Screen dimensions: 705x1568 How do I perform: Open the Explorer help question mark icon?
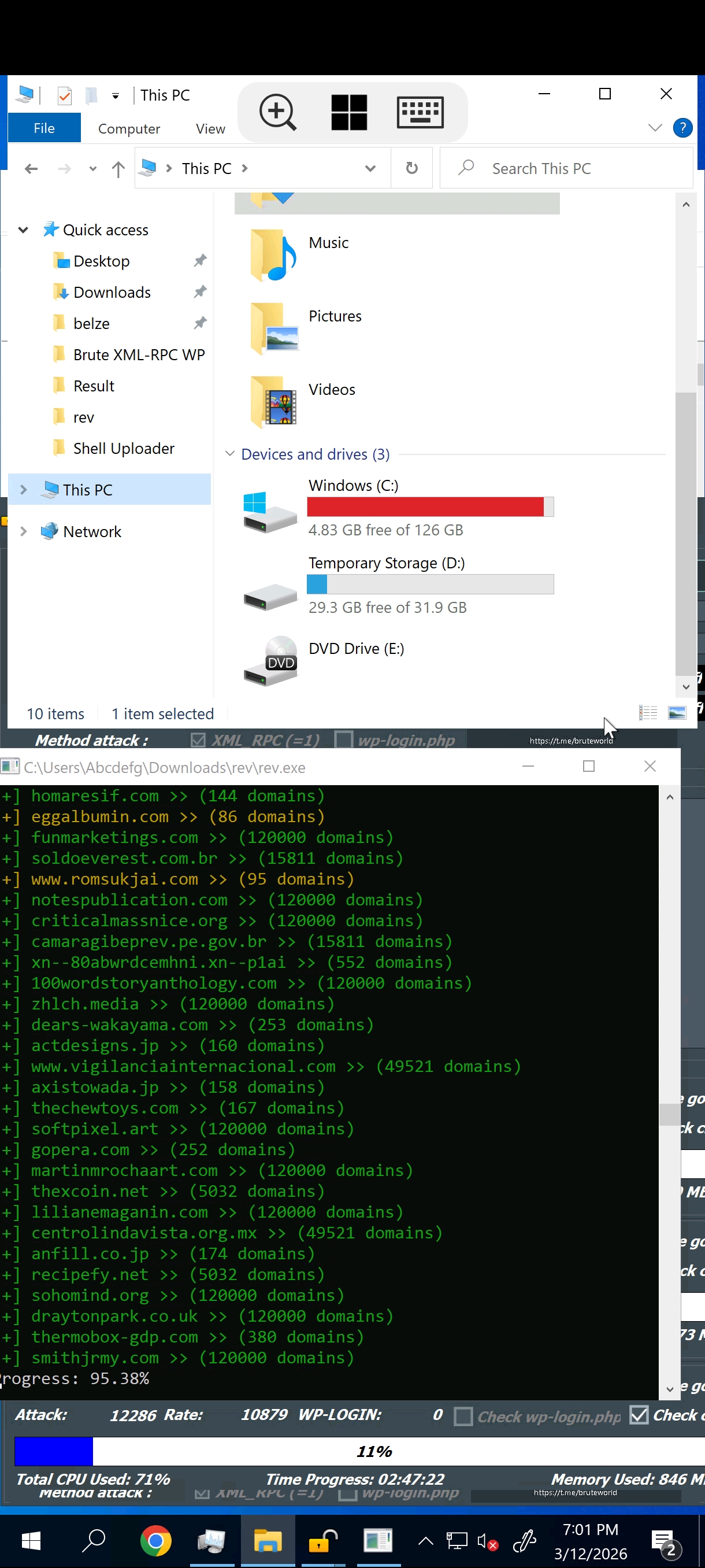pyautogui.click(x=682, y=128)
